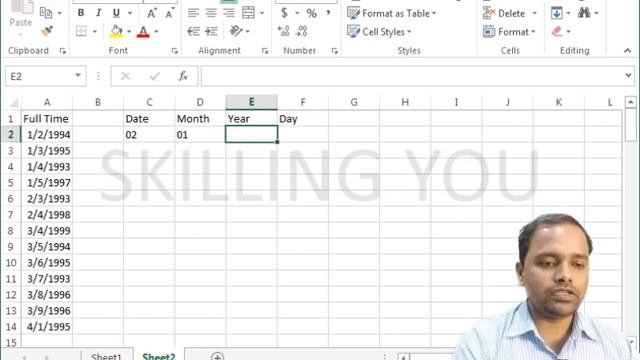The height and width of the screenshot is (360, 640).
Task: Switch to Sheet1 tab
Action: (x=106, y=356)
